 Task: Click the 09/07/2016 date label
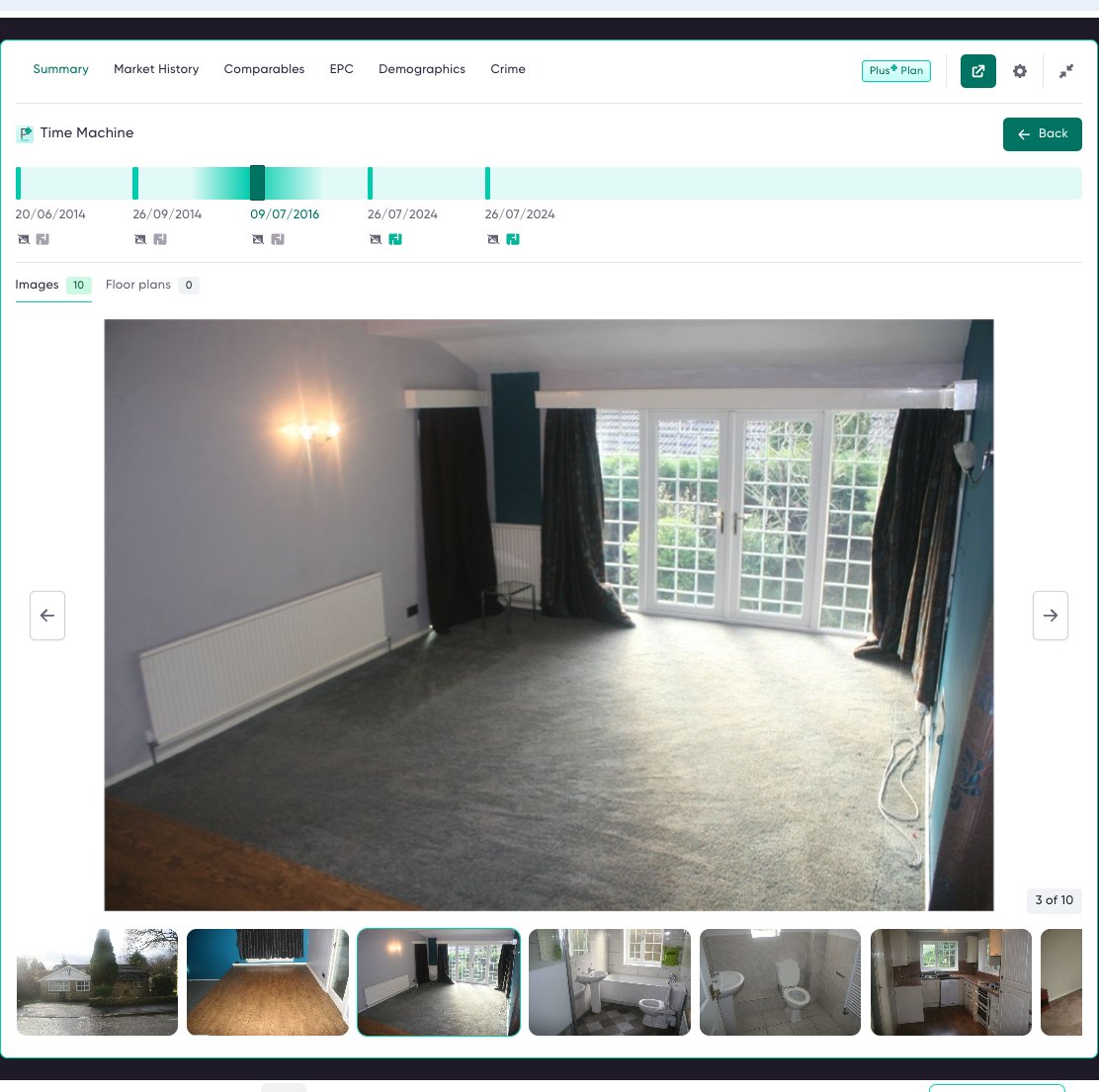285,214
